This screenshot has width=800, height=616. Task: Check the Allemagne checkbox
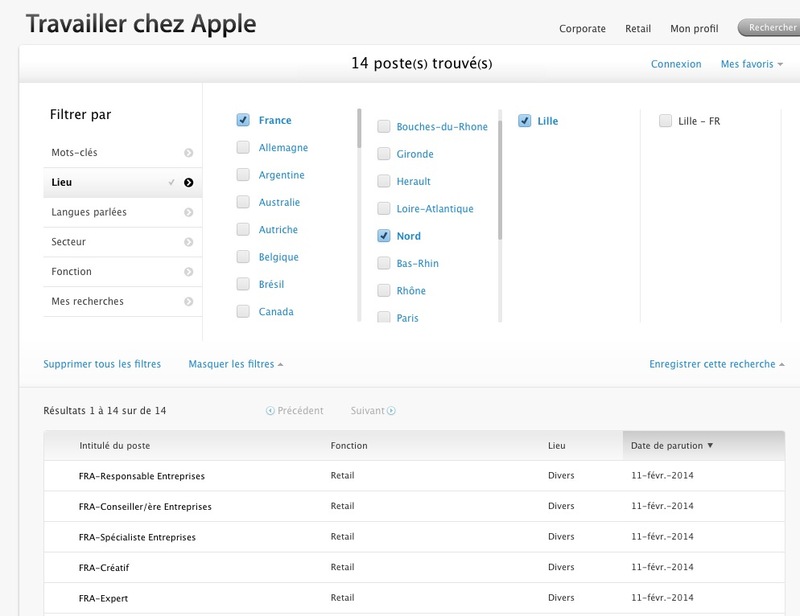click(243, 147)
